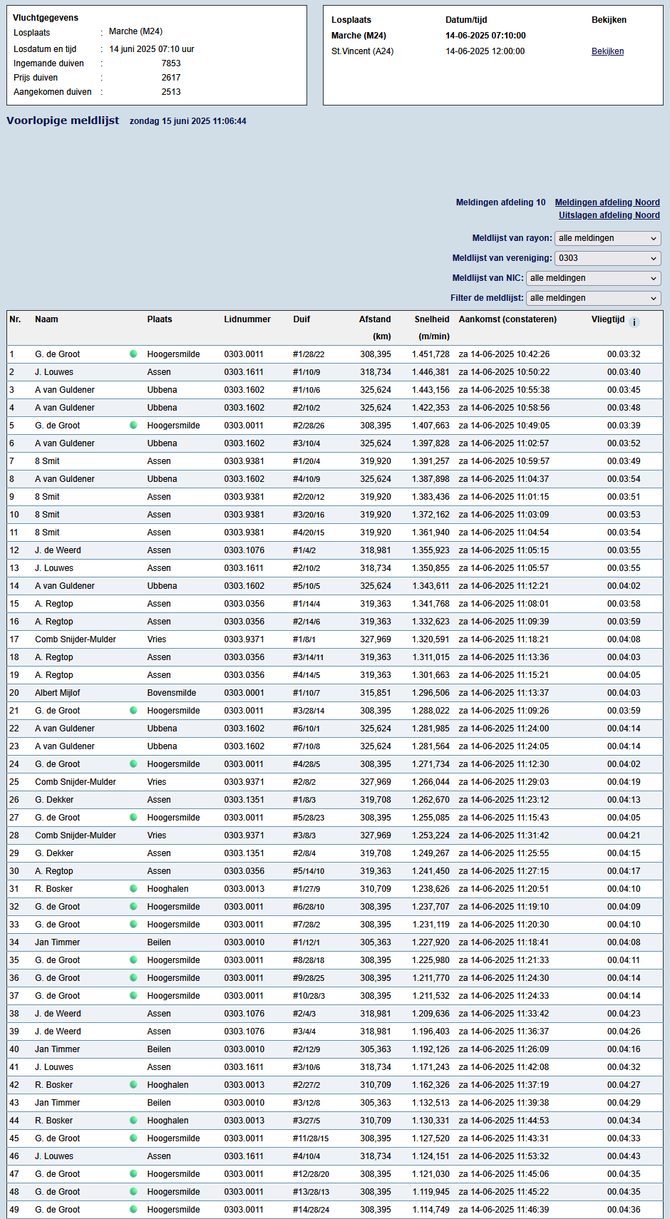Go to the 'Uitslagen afdeling Noord' link
The image size is (670, 1219).
pyautogui.click(x=609, y=215)
